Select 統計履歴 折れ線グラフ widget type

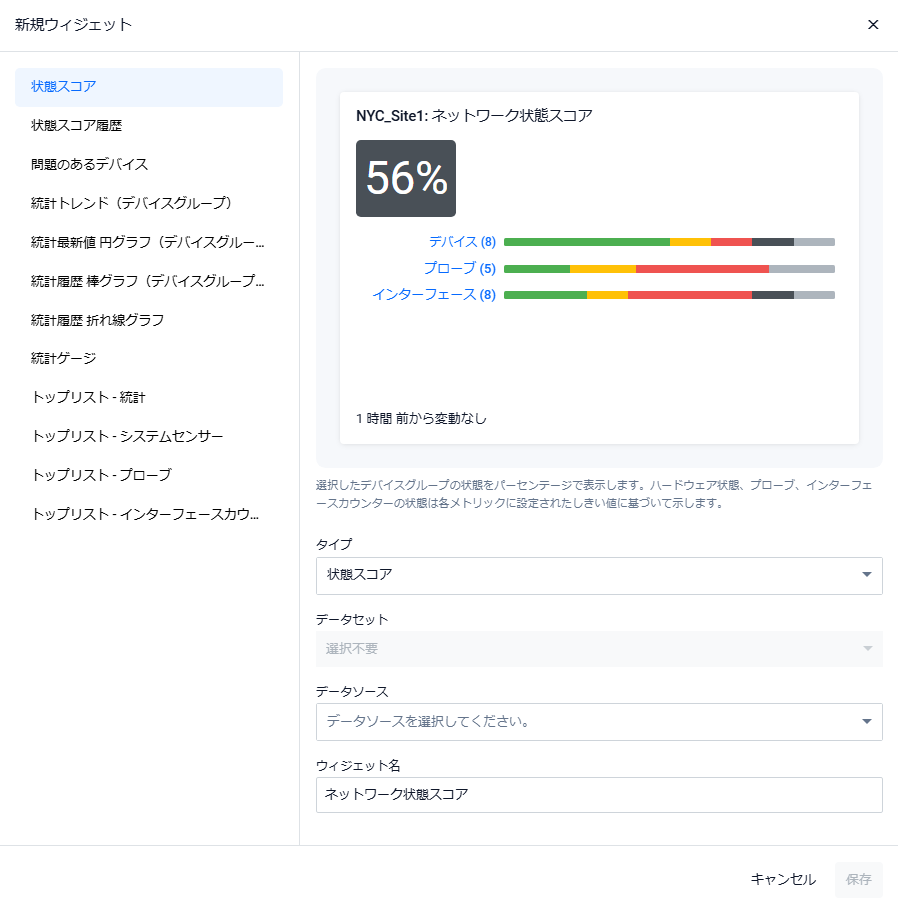point(149,320)
